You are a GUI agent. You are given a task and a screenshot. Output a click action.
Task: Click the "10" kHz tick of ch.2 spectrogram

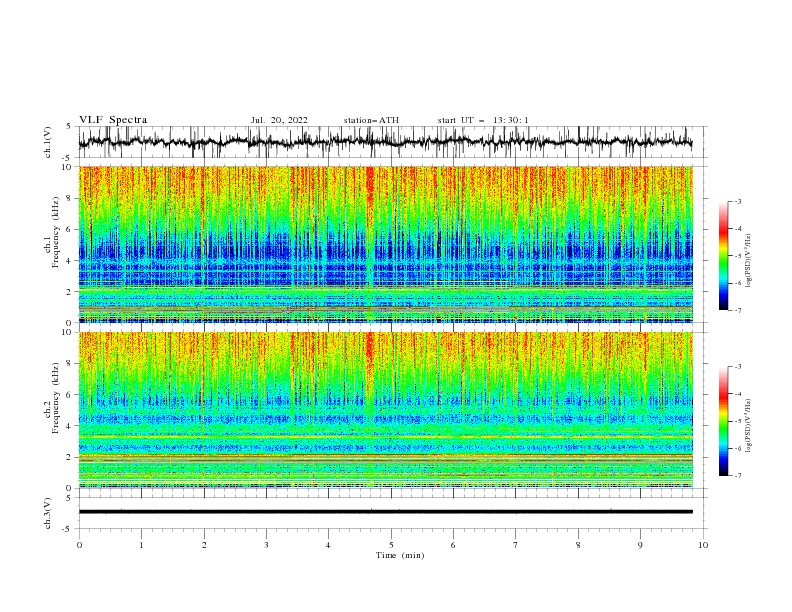68,332
